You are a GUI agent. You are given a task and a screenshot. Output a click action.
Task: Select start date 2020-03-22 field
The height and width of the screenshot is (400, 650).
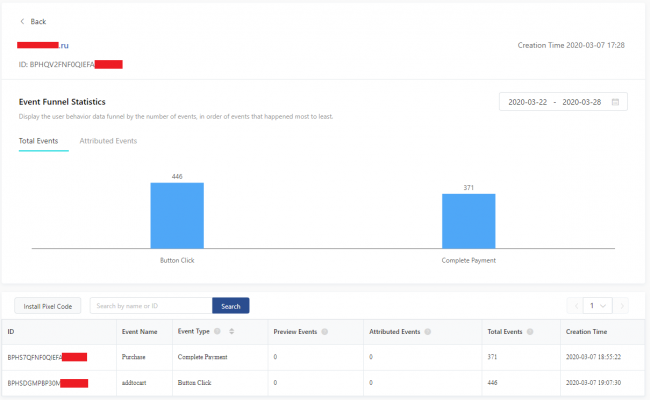[x=529, y=102]
